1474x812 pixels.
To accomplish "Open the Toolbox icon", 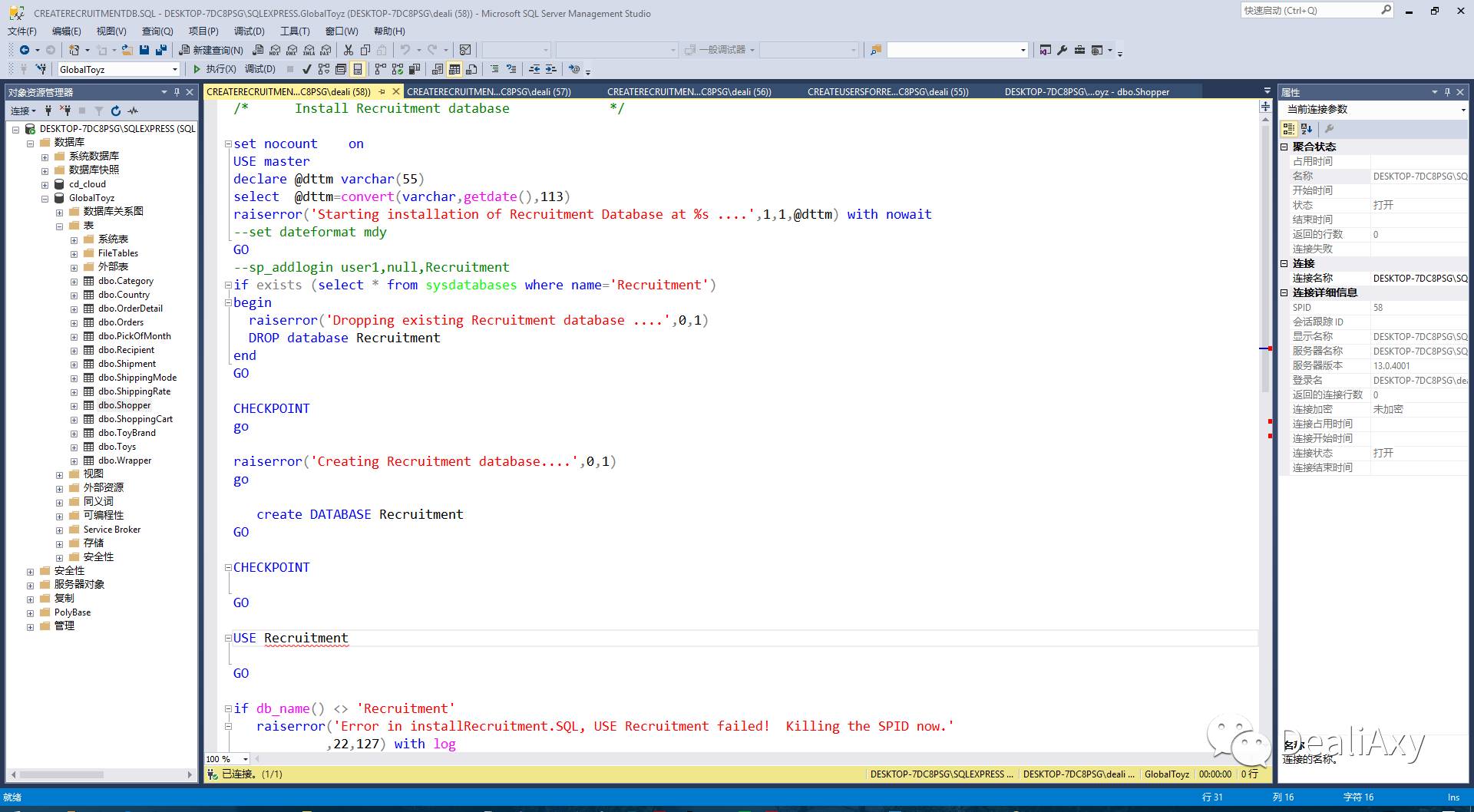I will [1079, 50].
